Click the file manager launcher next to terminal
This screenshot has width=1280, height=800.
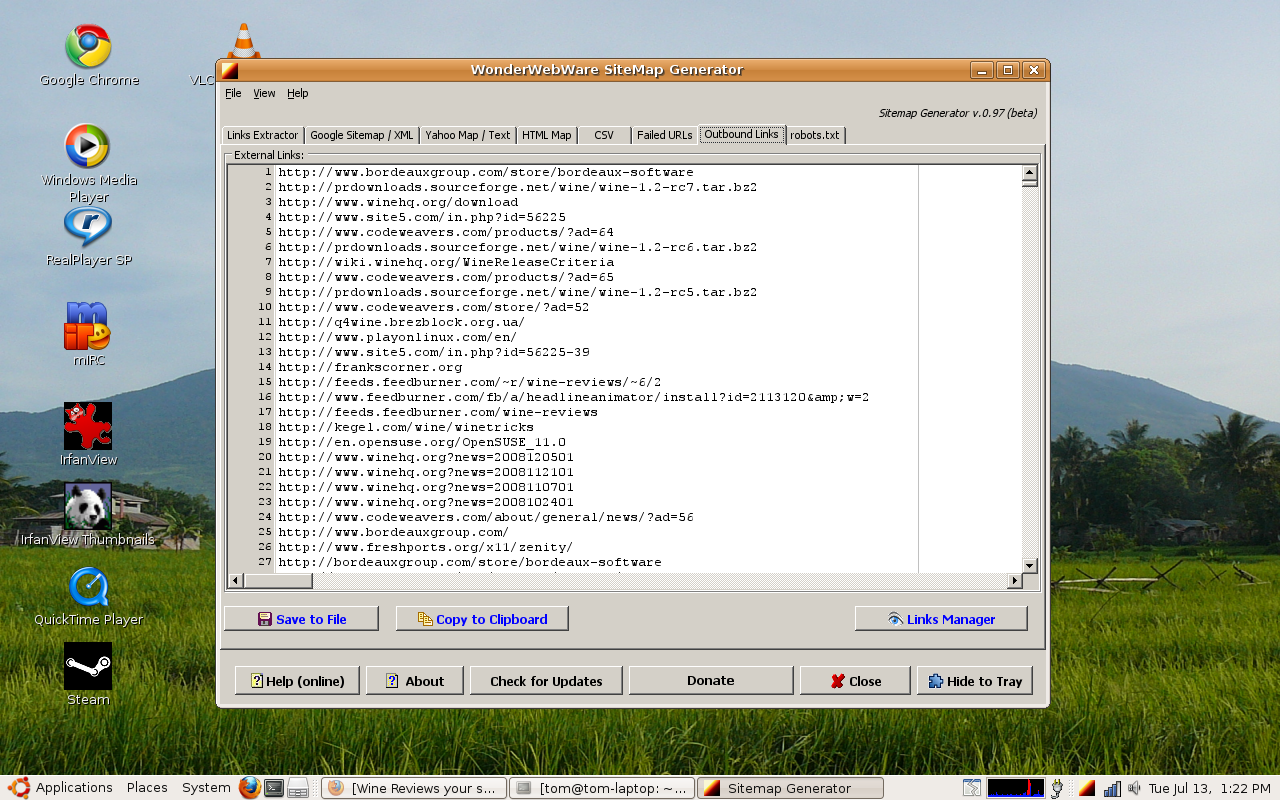(298, 788)
